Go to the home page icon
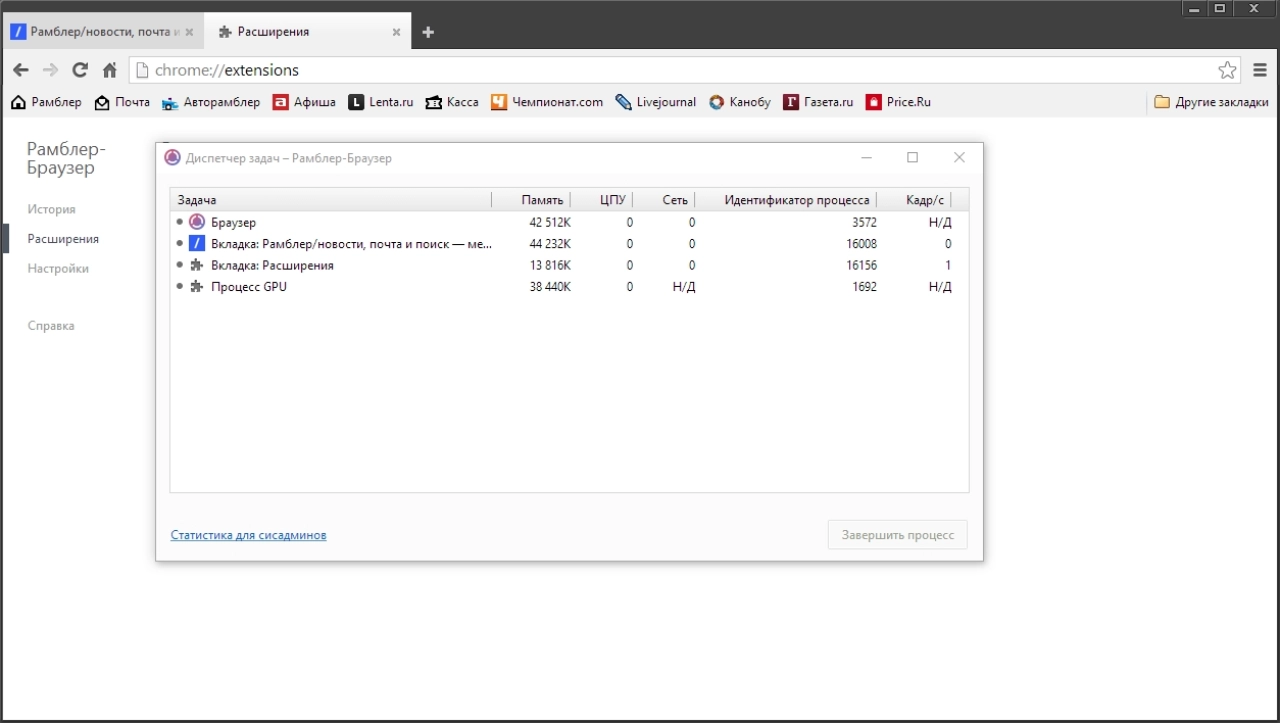 coord(110,70)
